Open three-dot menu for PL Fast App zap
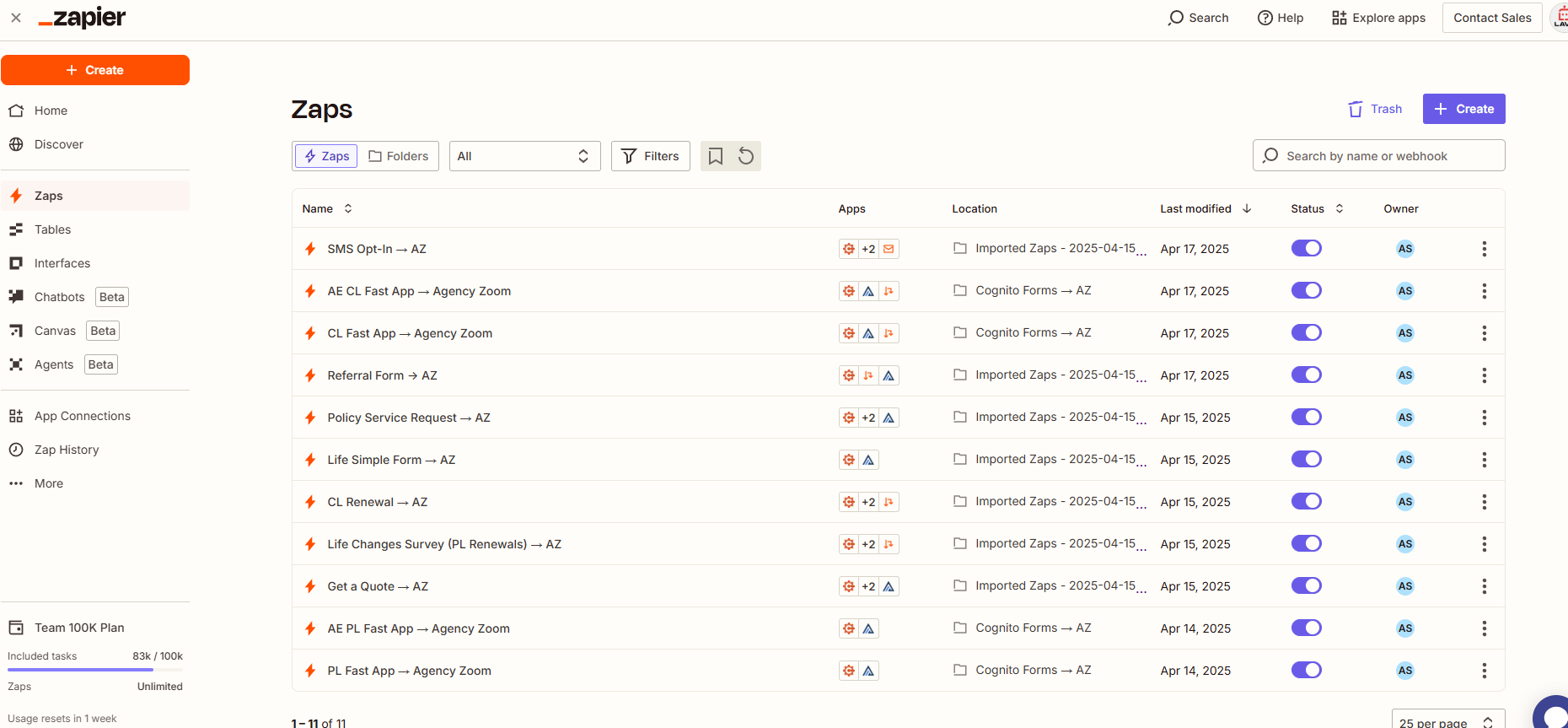 tap(1484, 671)
